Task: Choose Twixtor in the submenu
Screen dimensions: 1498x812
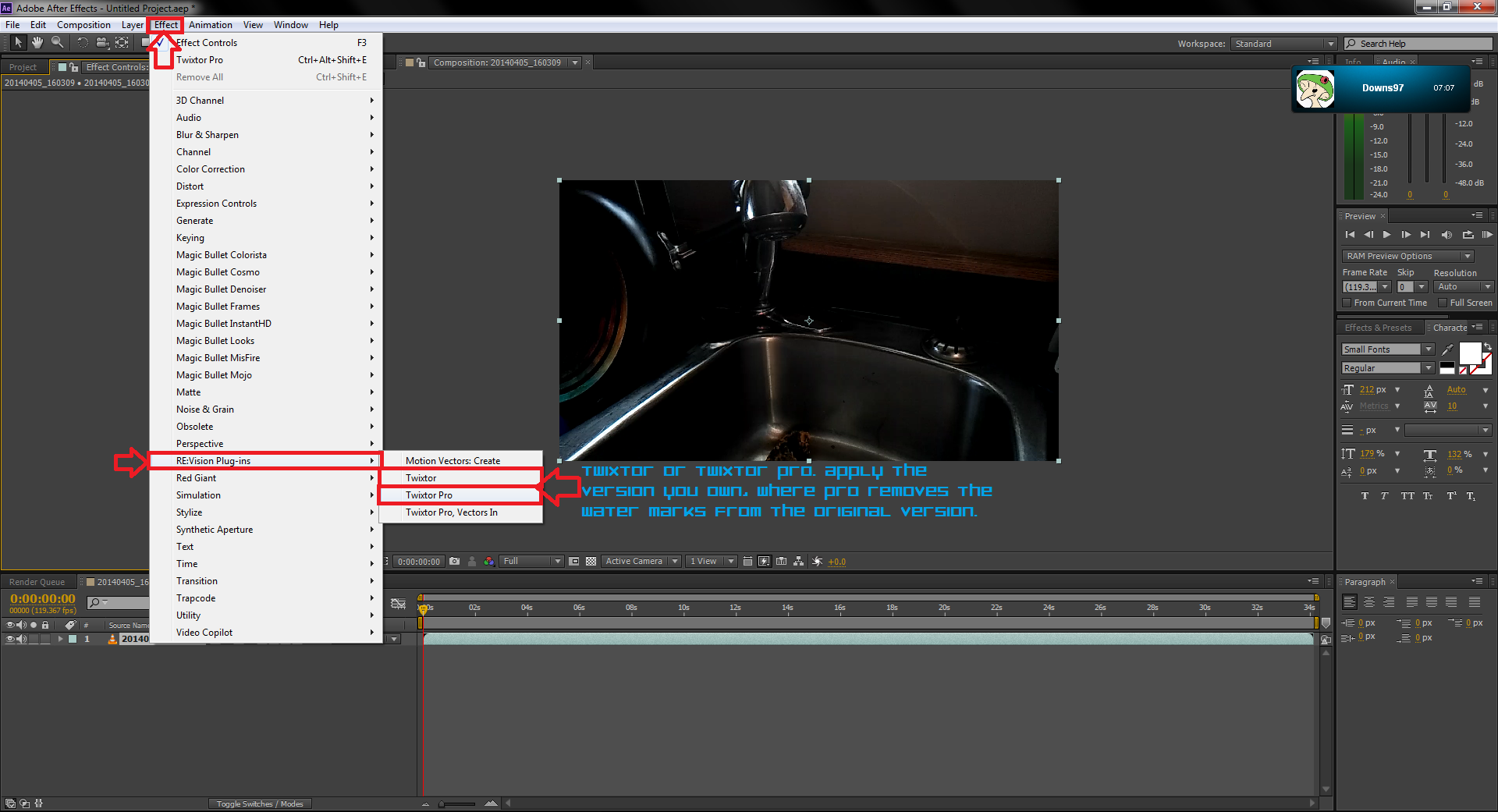Action: tap(460, 478)
